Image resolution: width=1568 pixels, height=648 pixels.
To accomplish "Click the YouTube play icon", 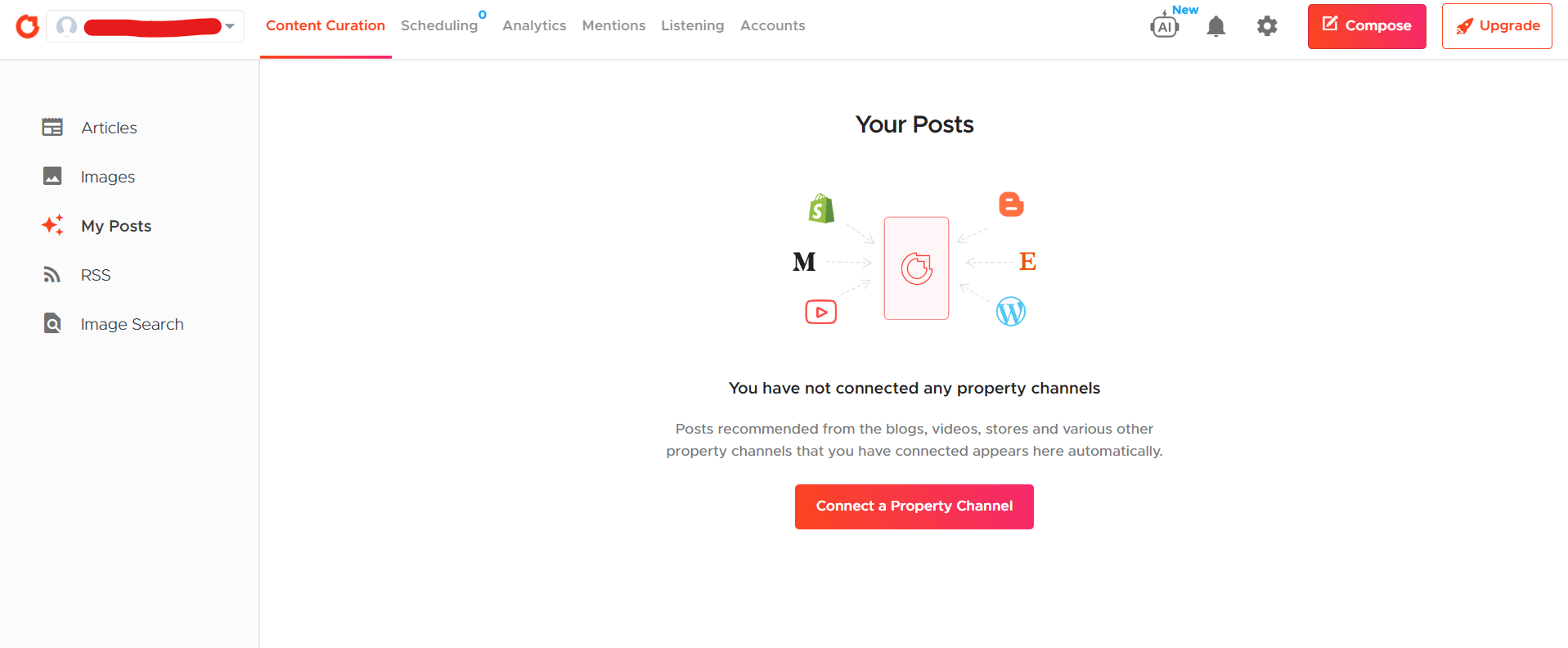I will click(x=820, y=312).
